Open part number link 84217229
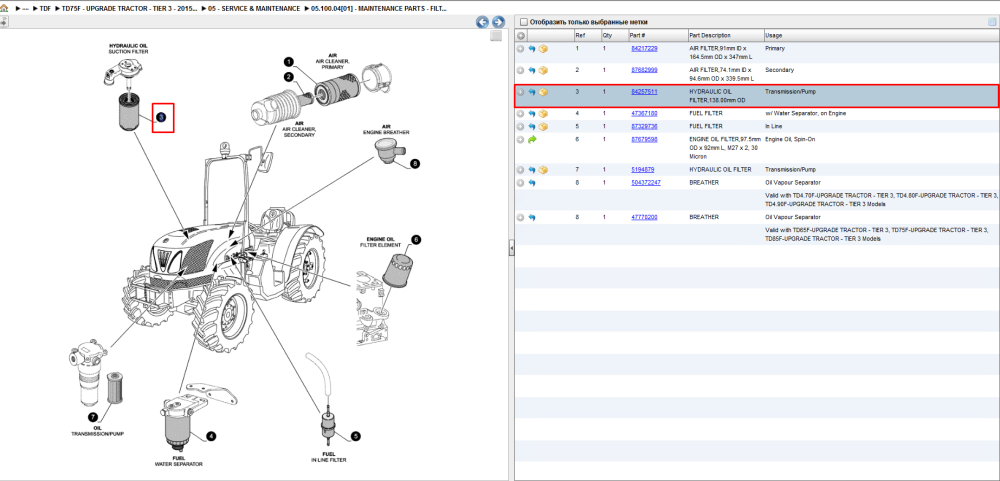 (x=644, y=48)
